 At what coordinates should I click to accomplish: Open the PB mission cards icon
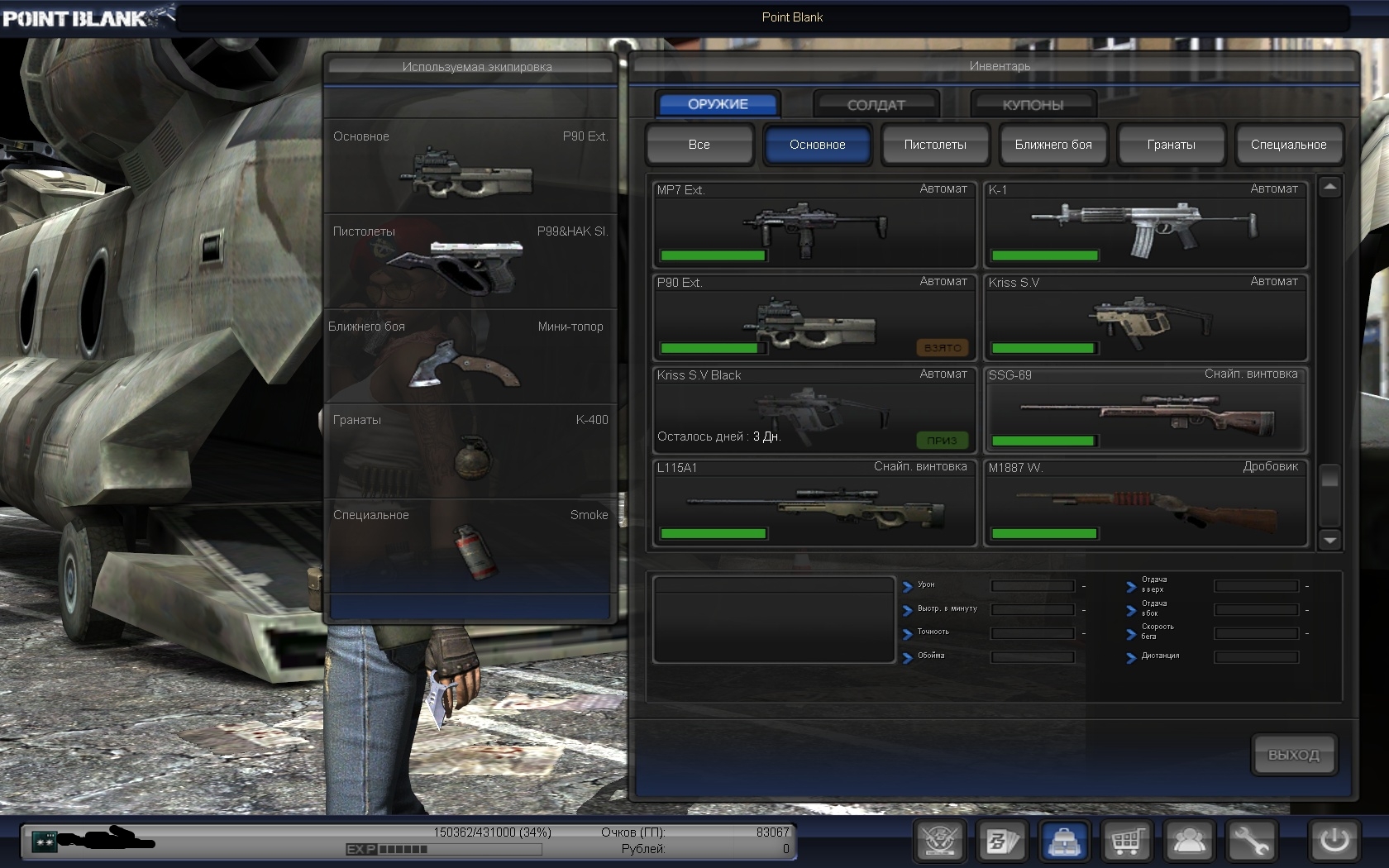click(1001, 842)
